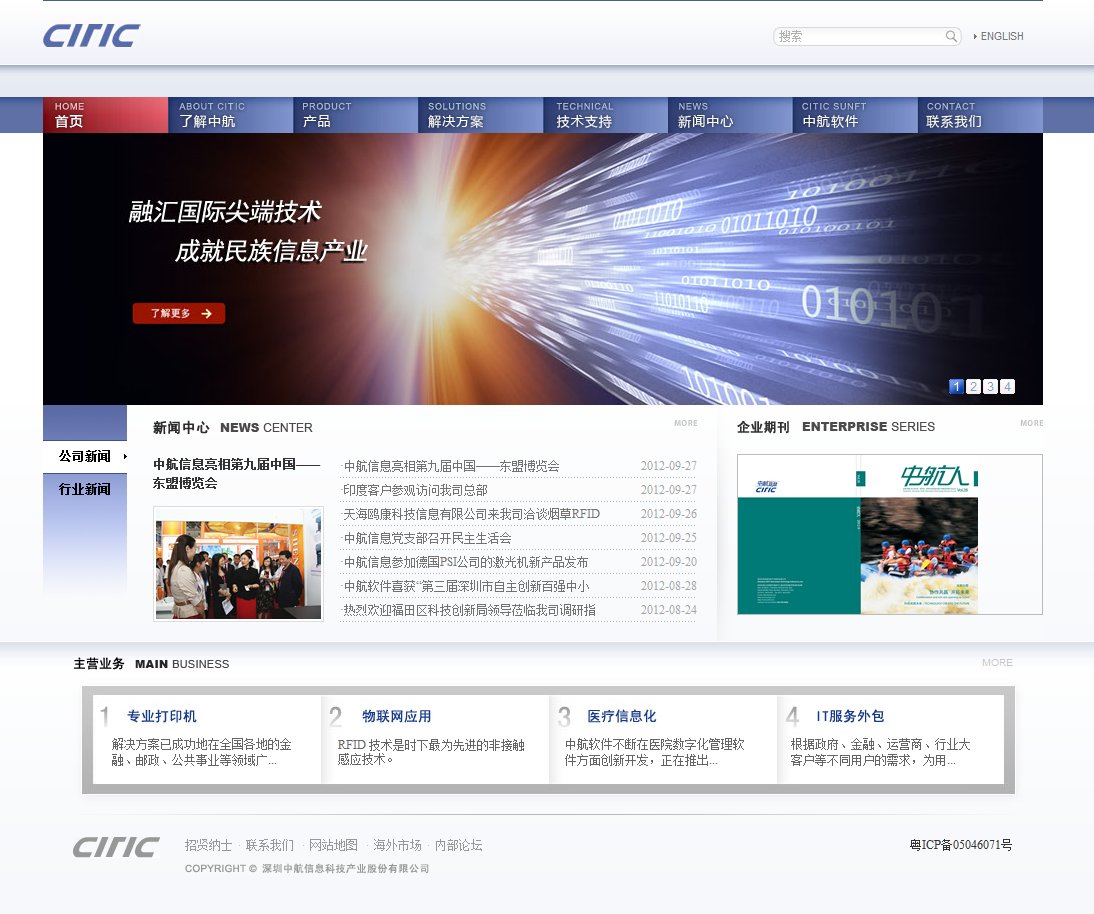The height and width of the screenshot is (914, 1094).
Task: Click the 粤ICP备05046071号 record number
Action: pos(961,845)
